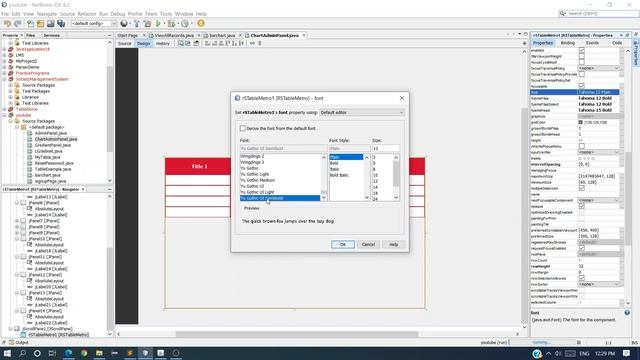Toggle the opaque property checkbox

pos(582,206)
